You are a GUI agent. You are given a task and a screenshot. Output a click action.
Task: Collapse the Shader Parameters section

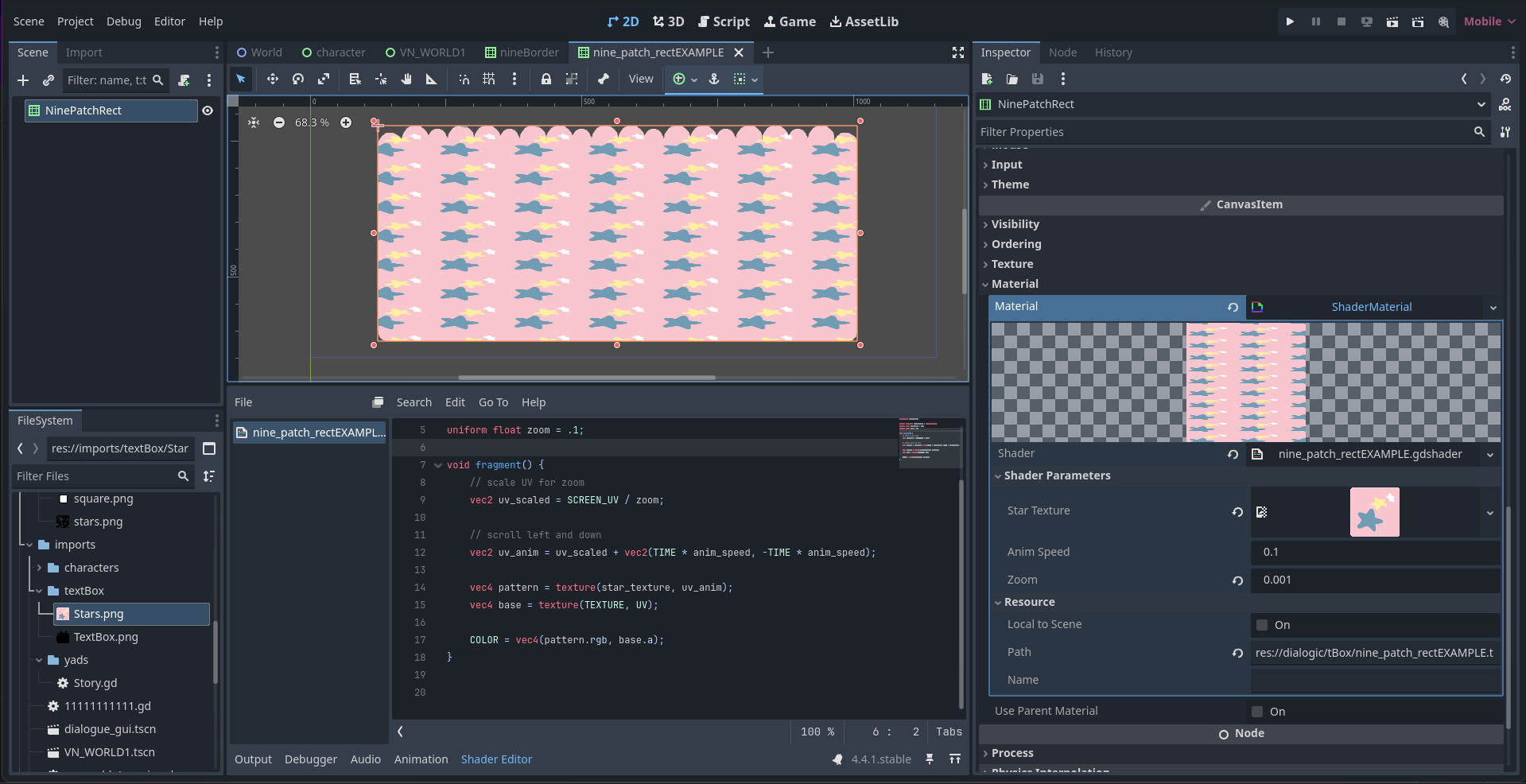1057,475
